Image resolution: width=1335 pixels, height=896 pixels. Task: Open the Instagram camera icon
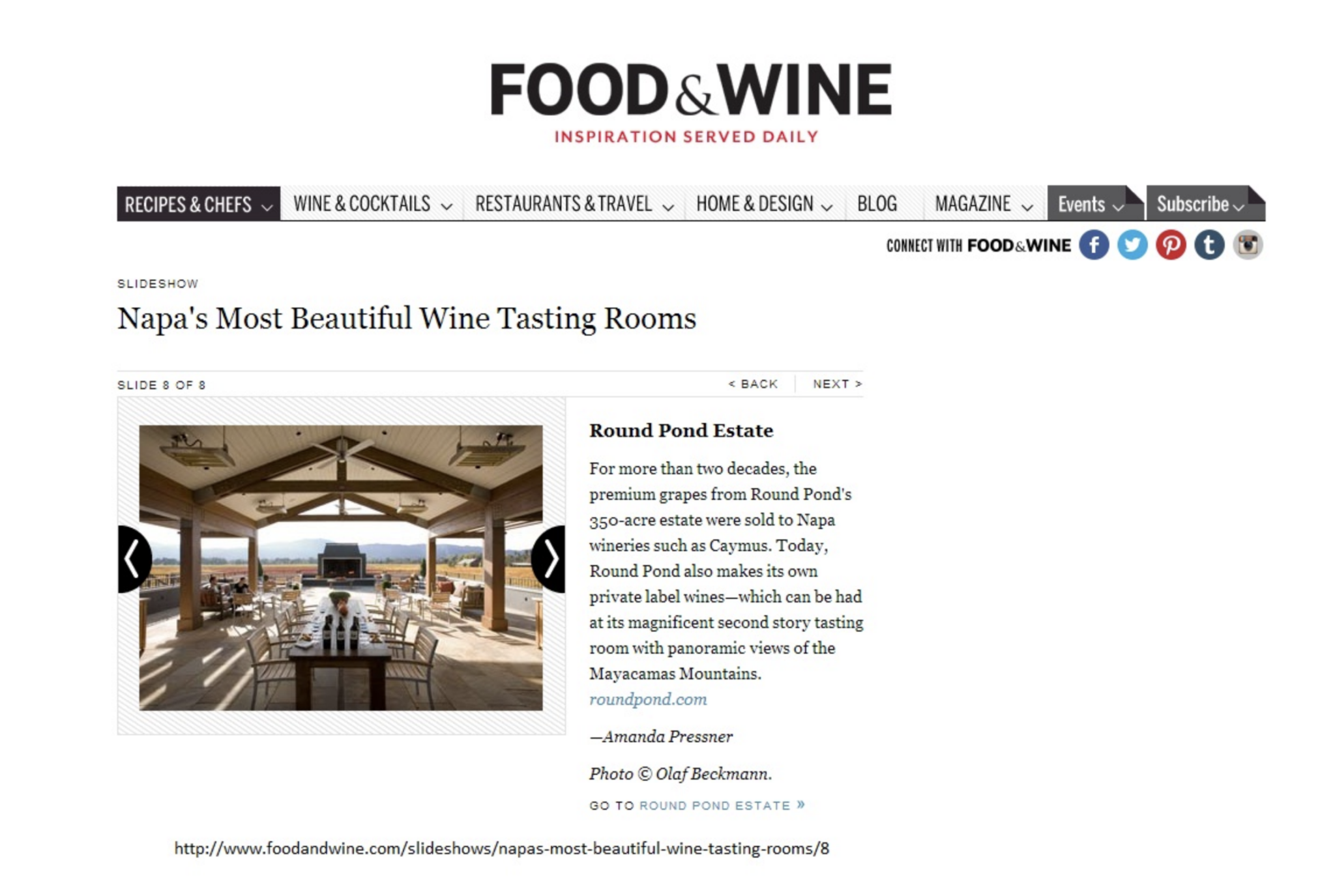point(1248,246)
